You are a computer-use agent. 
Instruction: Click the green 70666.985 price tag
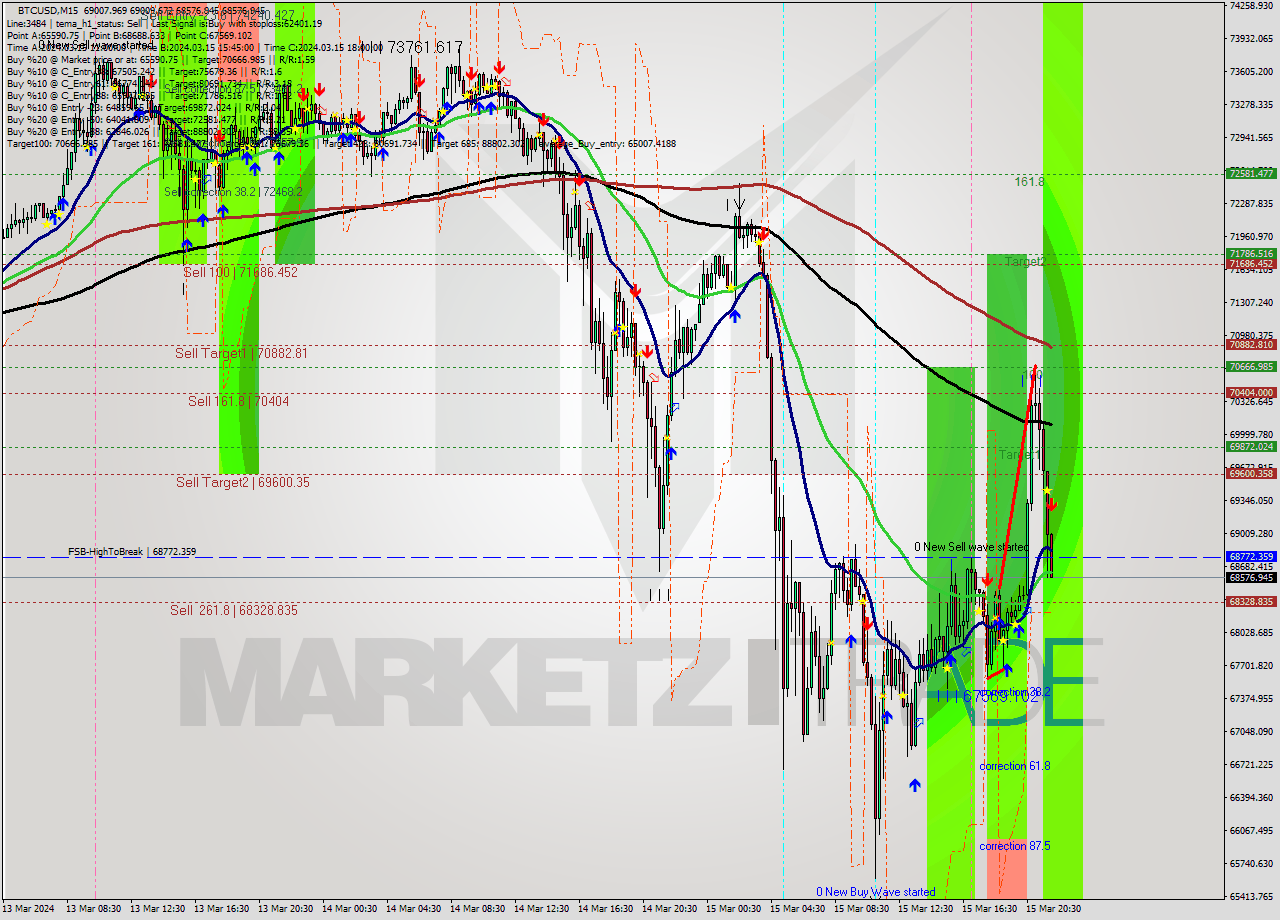click(1251, 366)
